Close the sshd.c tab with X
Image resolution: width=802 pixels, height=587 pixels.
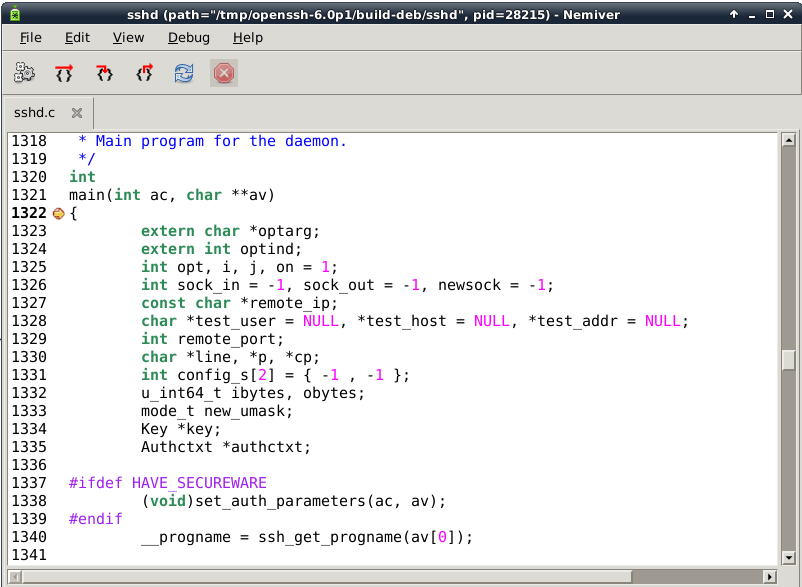click(77, 113)
